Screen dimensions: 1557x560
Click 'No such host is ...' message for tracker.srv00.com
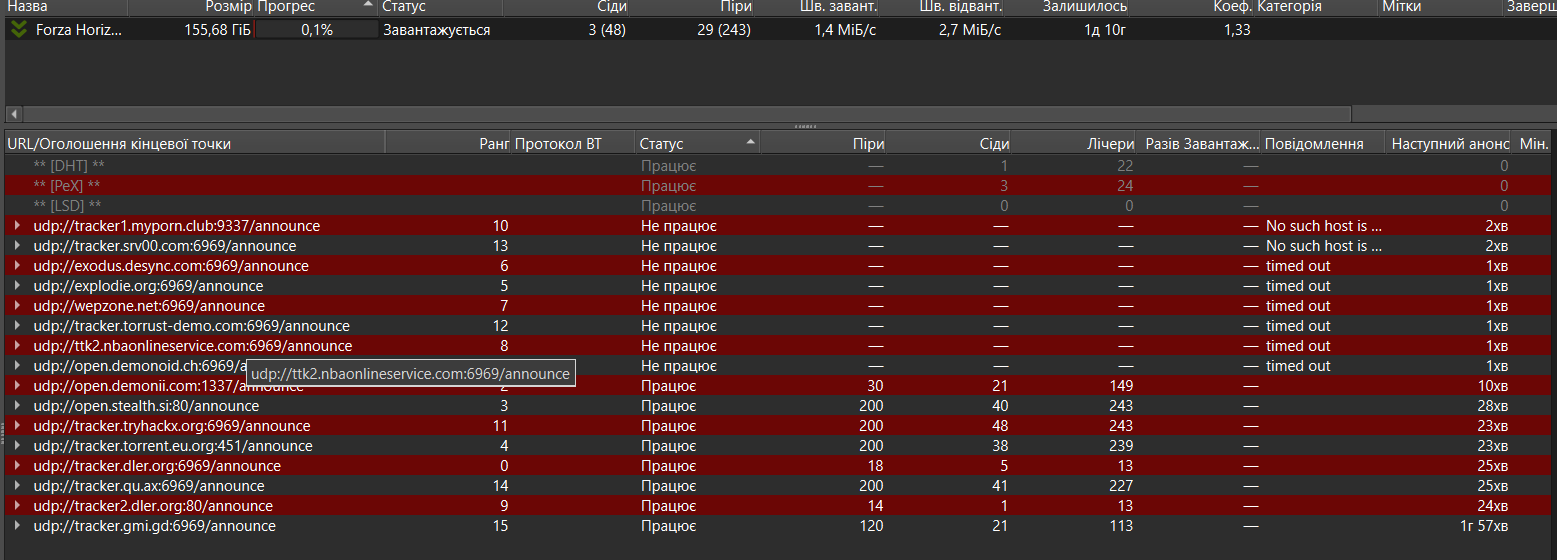pos(1324,246)
